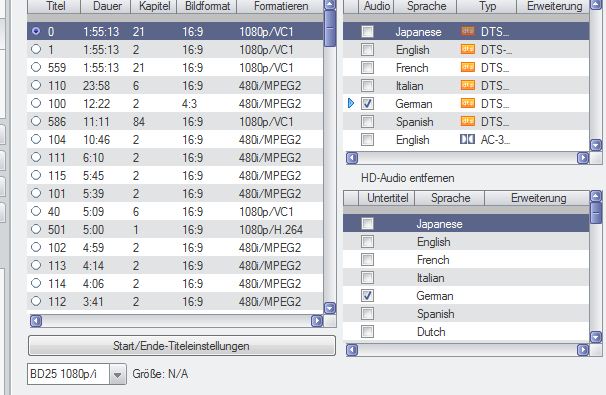Check the Italian subtitle checkbox

[367, 277]
